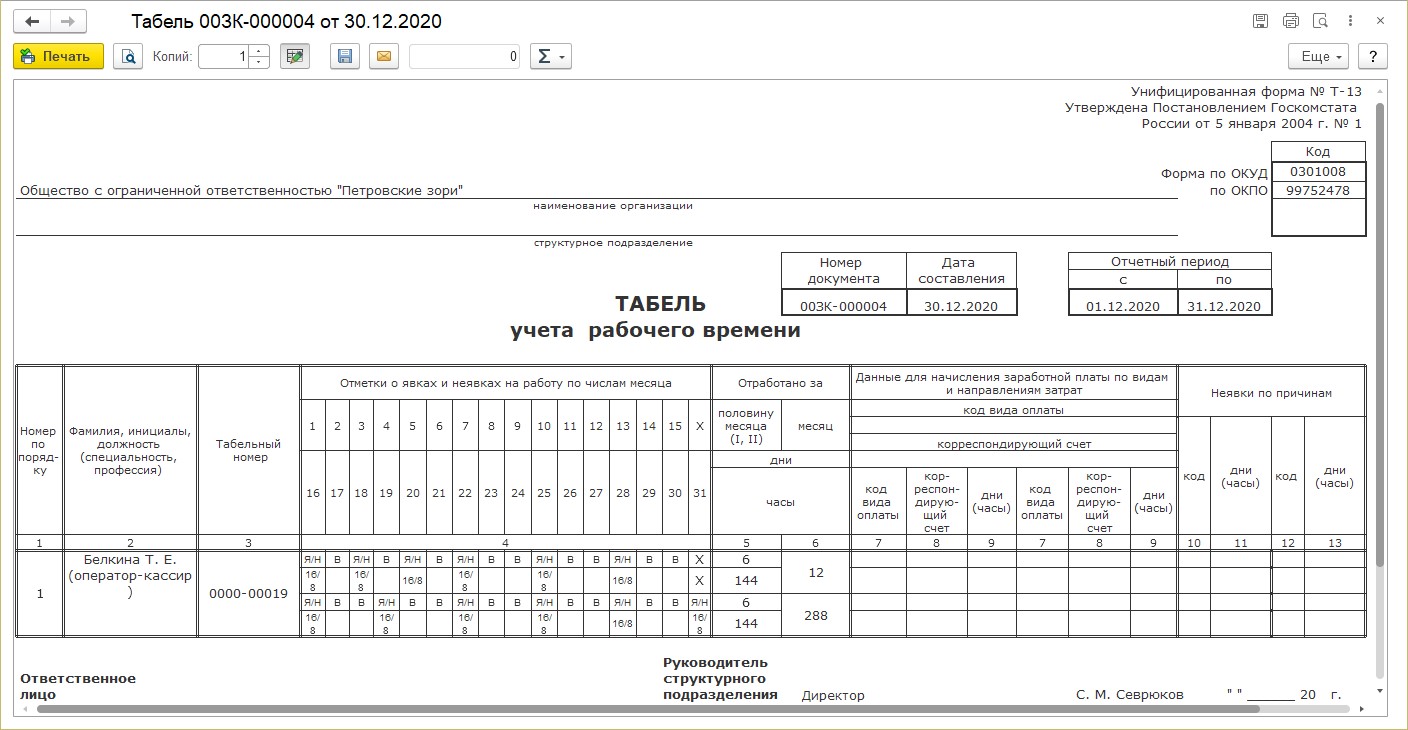Click the scroll down arrow on the right

point(1380,690)
